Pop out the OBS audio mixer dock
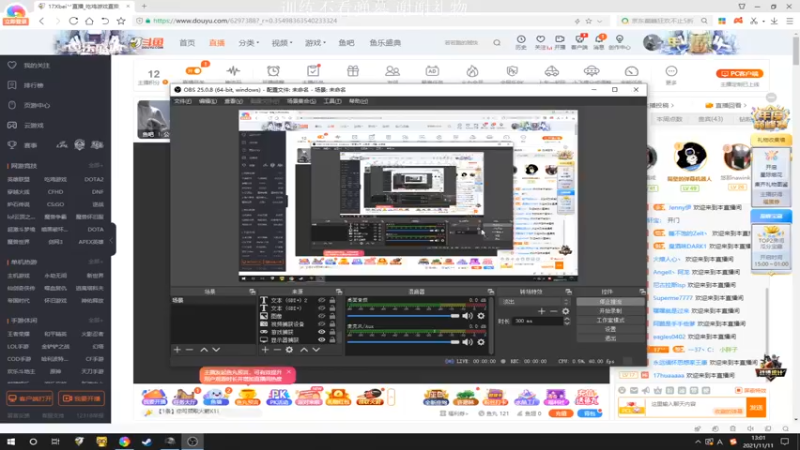 coord(490,291)
